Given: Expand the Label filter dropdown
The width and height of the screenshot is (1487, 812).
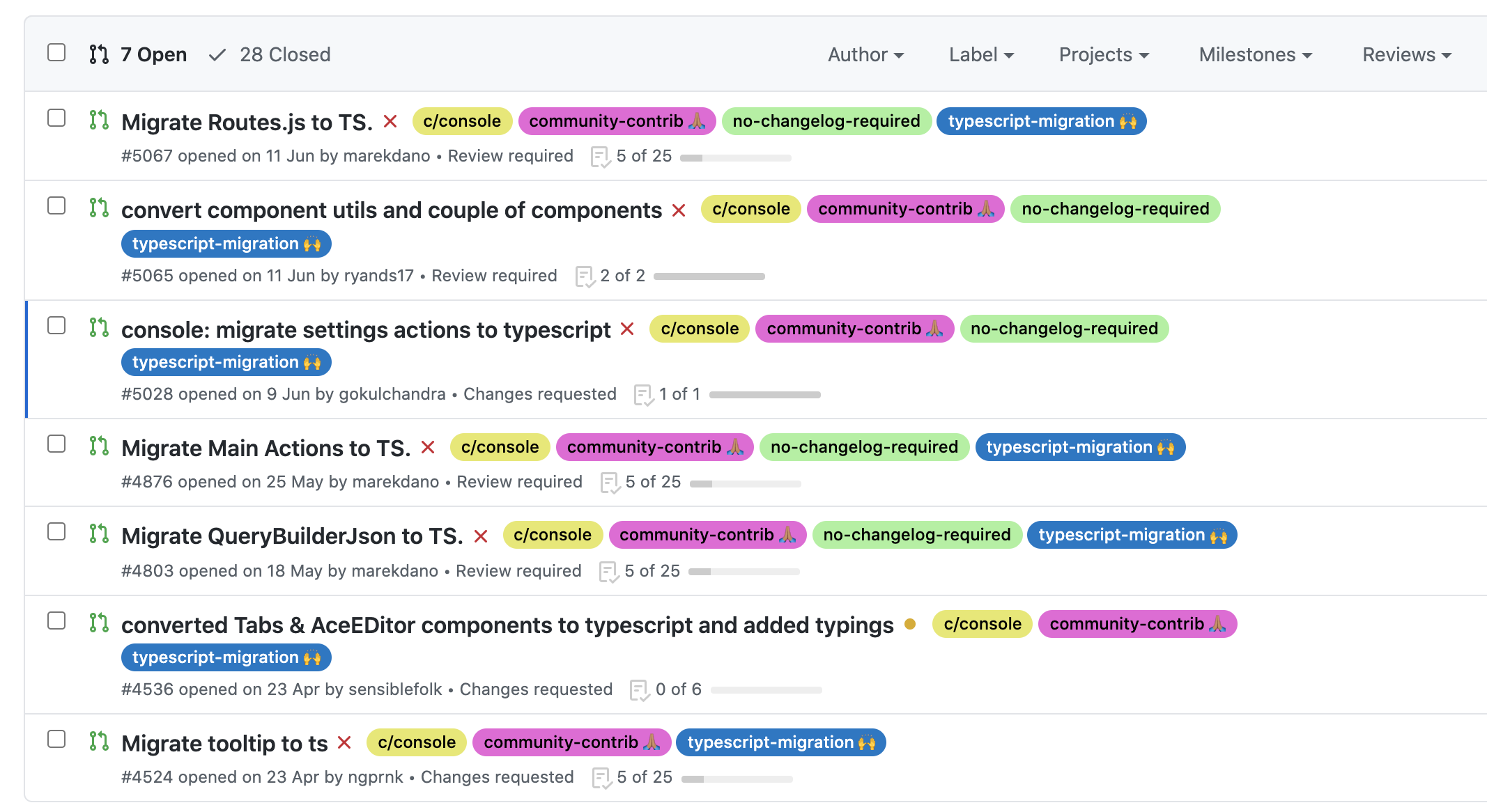Looking at the screenshot, I should click(x=981, y=55).
